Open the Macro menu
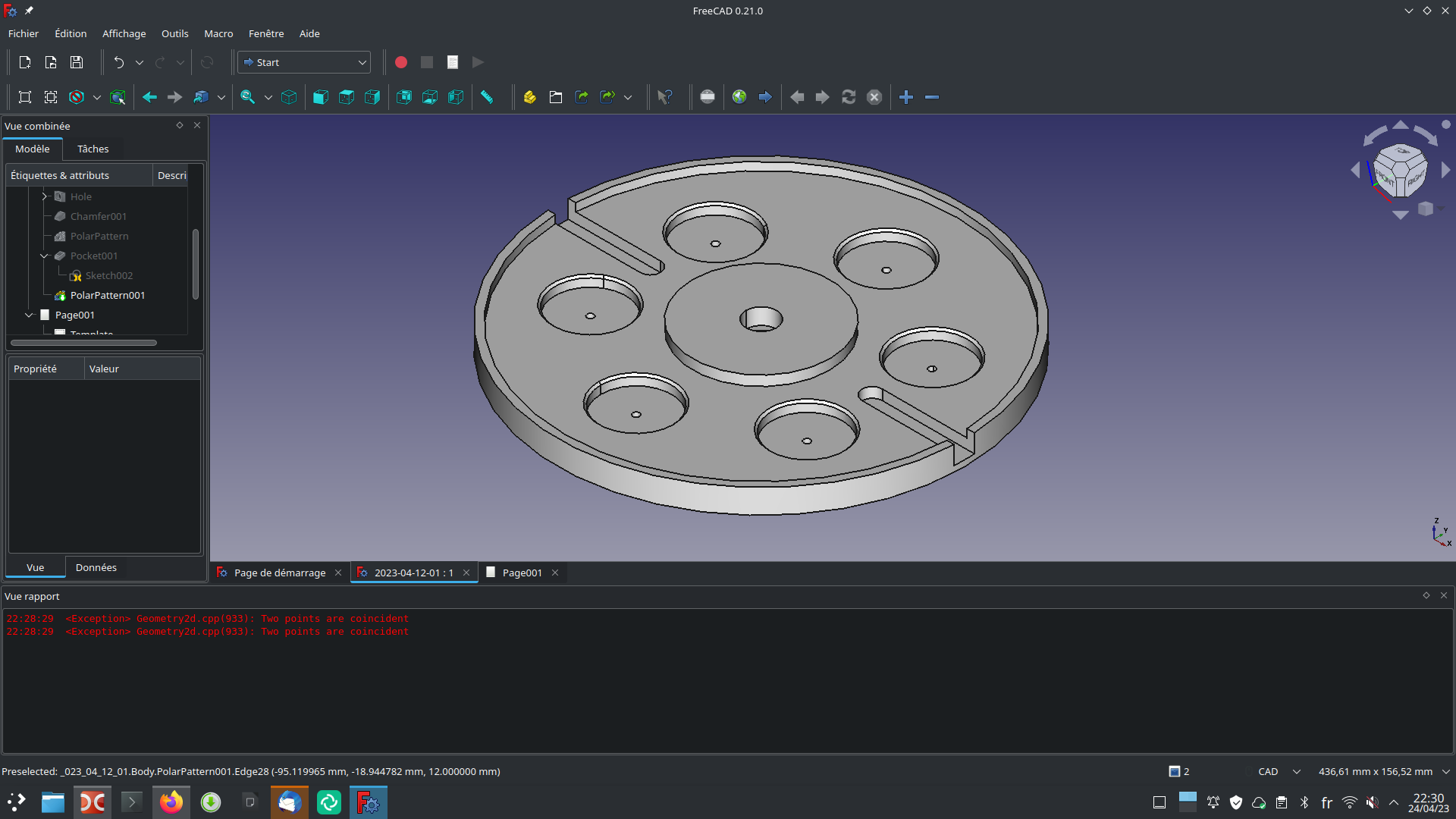Image resolution: width=1456 pixels, height=819 pixels. point(218,33)
